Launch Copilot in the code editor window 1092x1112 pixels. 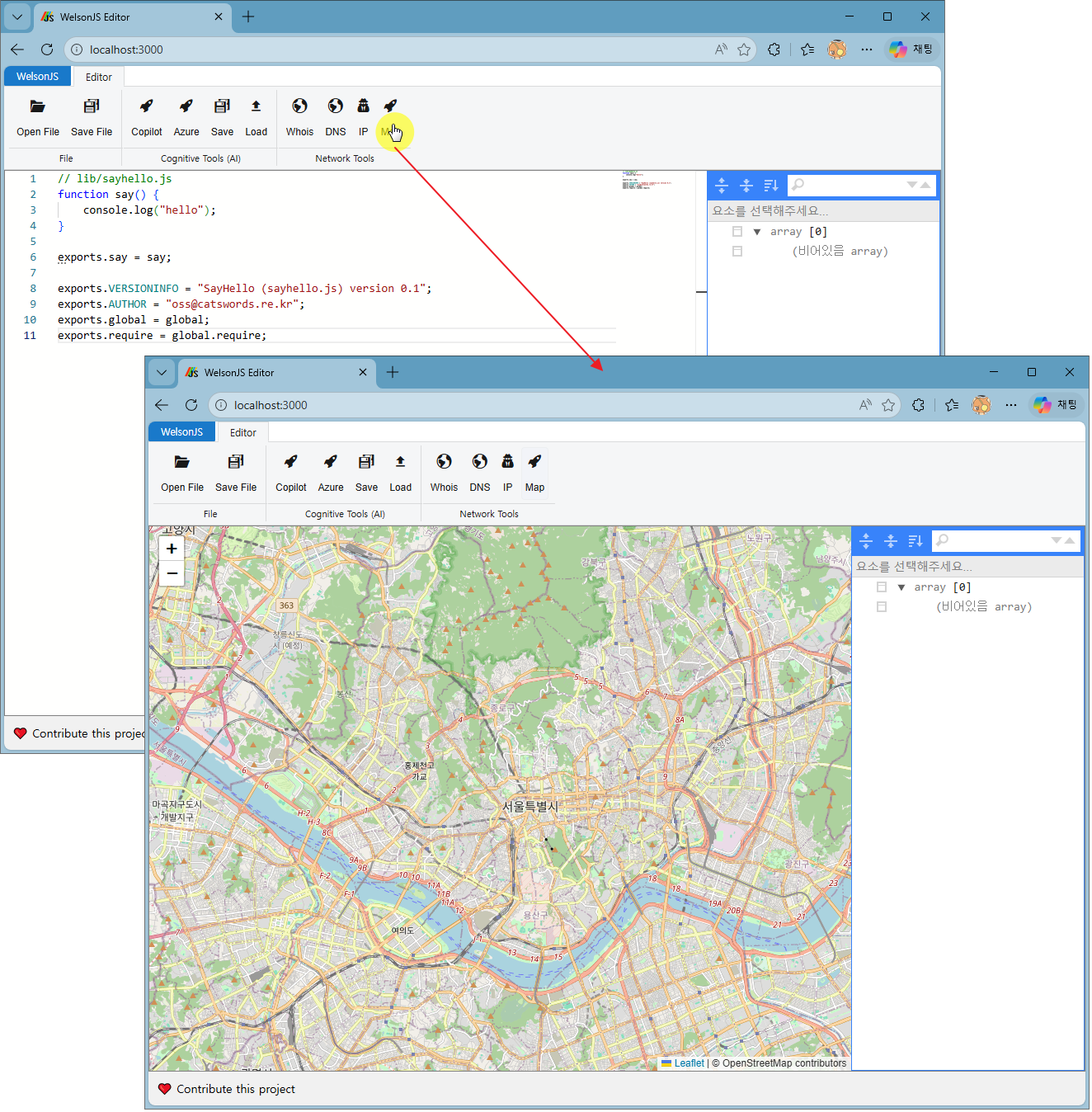[147, 116]
